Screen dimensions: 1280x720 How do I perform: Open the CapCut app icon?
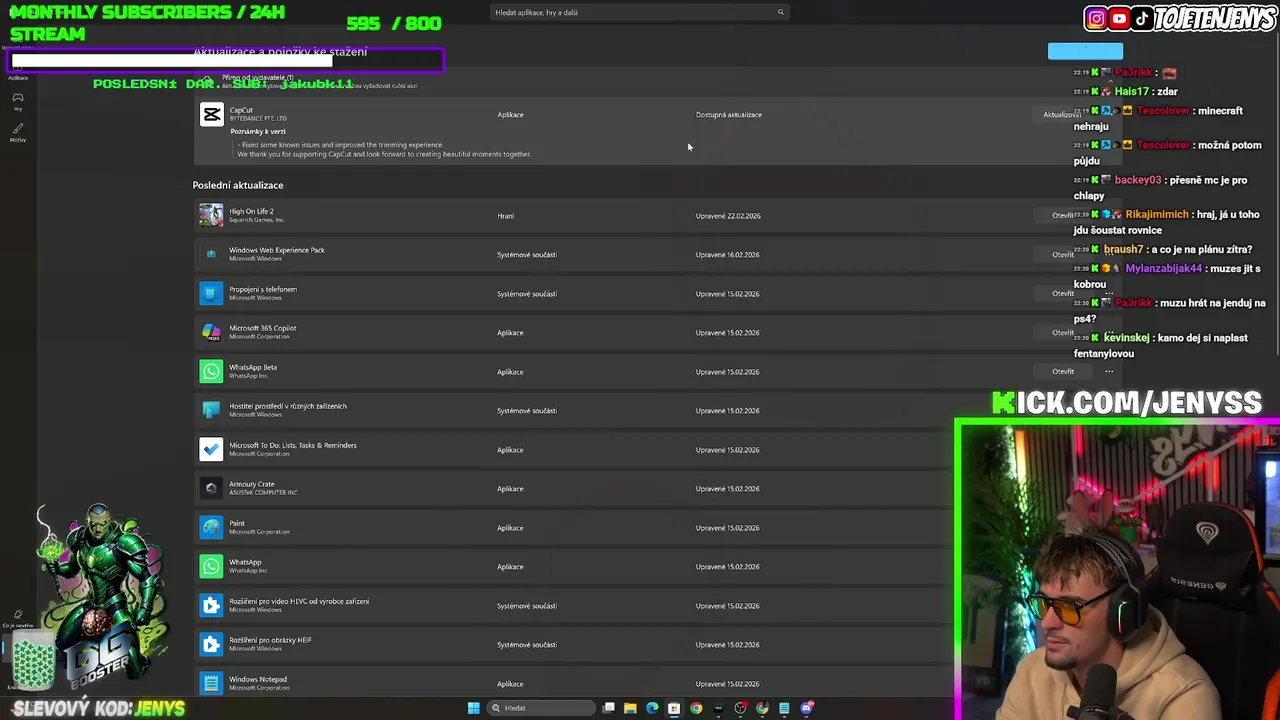[211, 114]
